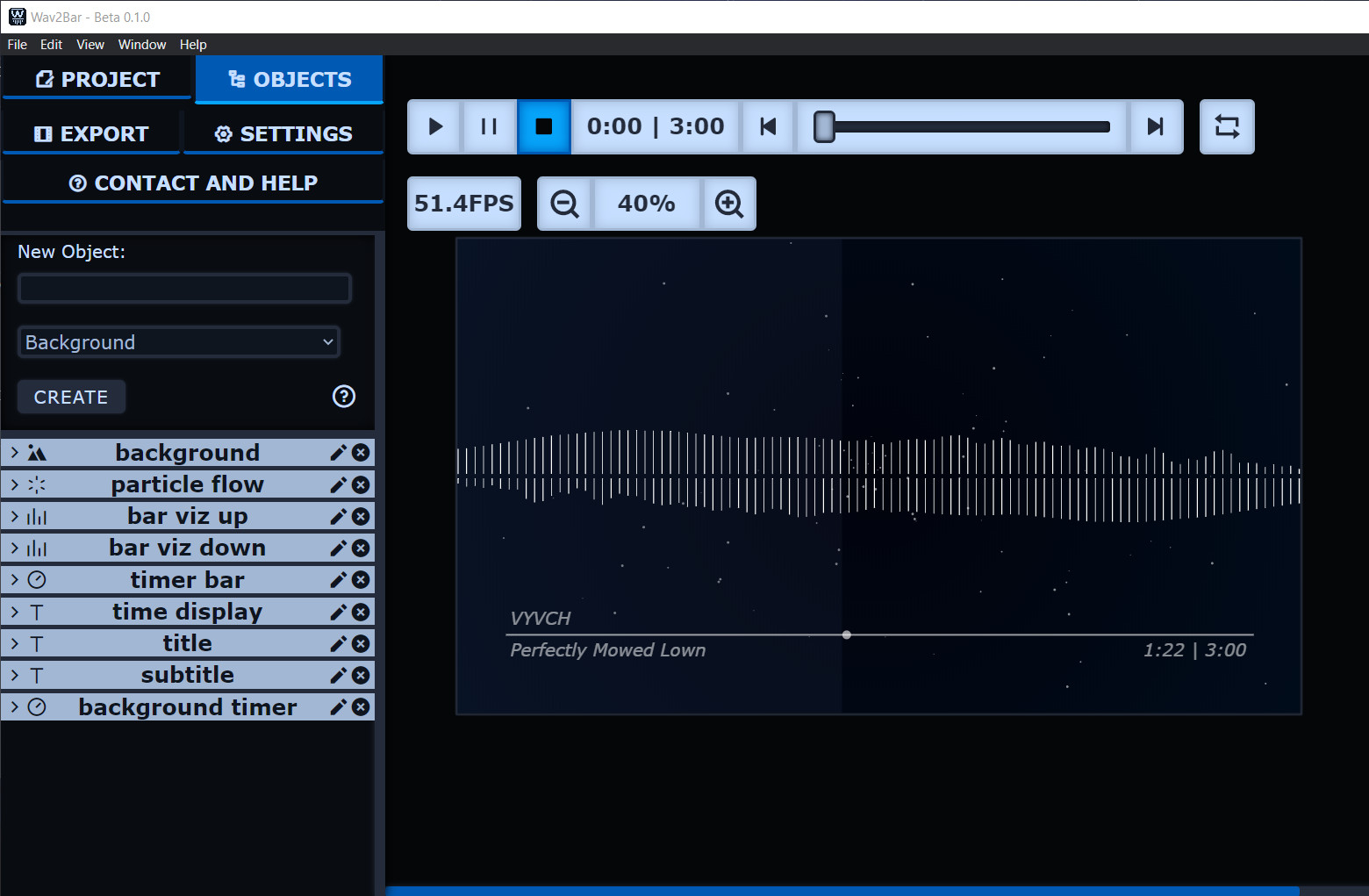Viewport: 1369px width, 896px height.
Task: Select the timer bar clock icon
Action: point(37,579)
